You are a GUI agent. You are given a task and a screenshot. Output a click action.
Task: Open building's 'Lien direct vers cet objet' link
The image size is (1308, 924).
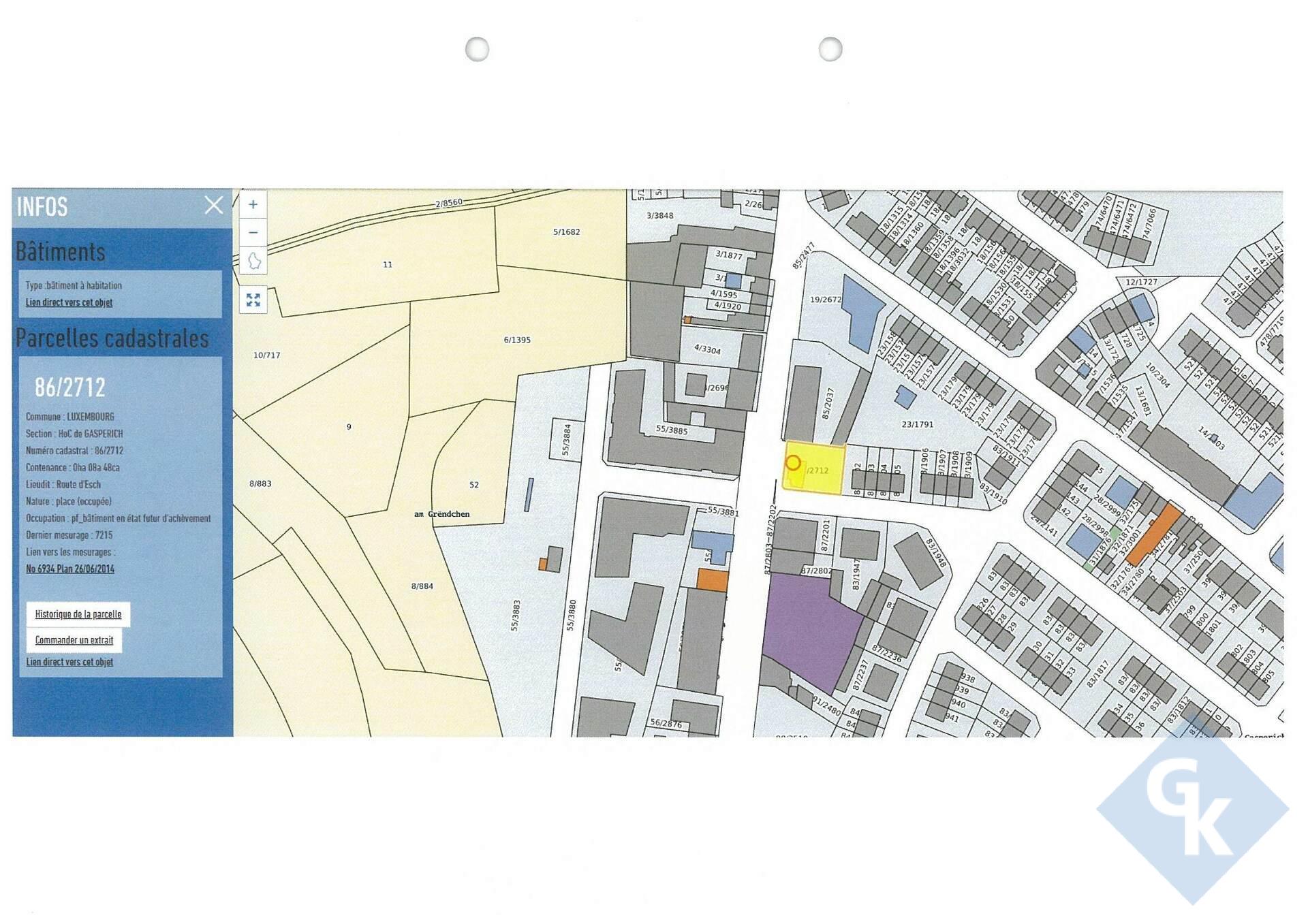[x=69, y=302]
